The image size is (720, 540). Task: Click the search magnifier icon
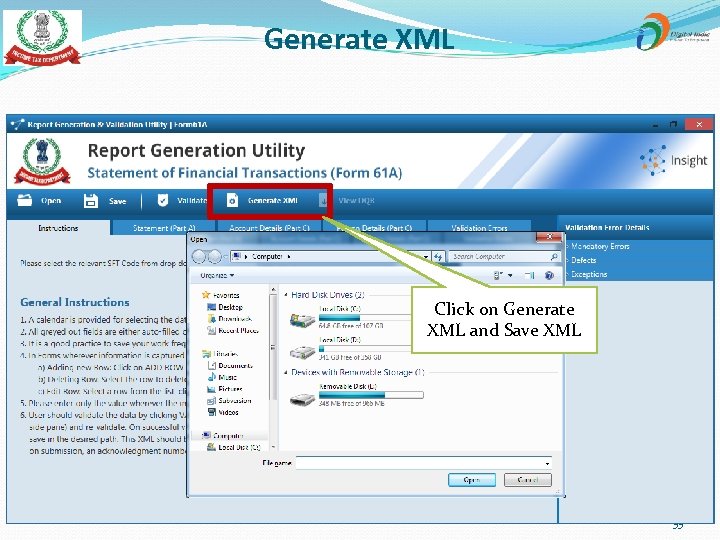tap(554, 257)
